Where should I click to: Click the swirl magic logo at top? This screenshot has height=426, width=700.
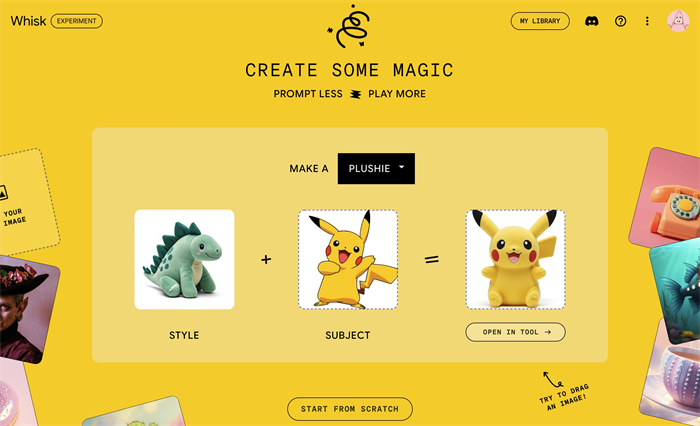pos(350,27)
